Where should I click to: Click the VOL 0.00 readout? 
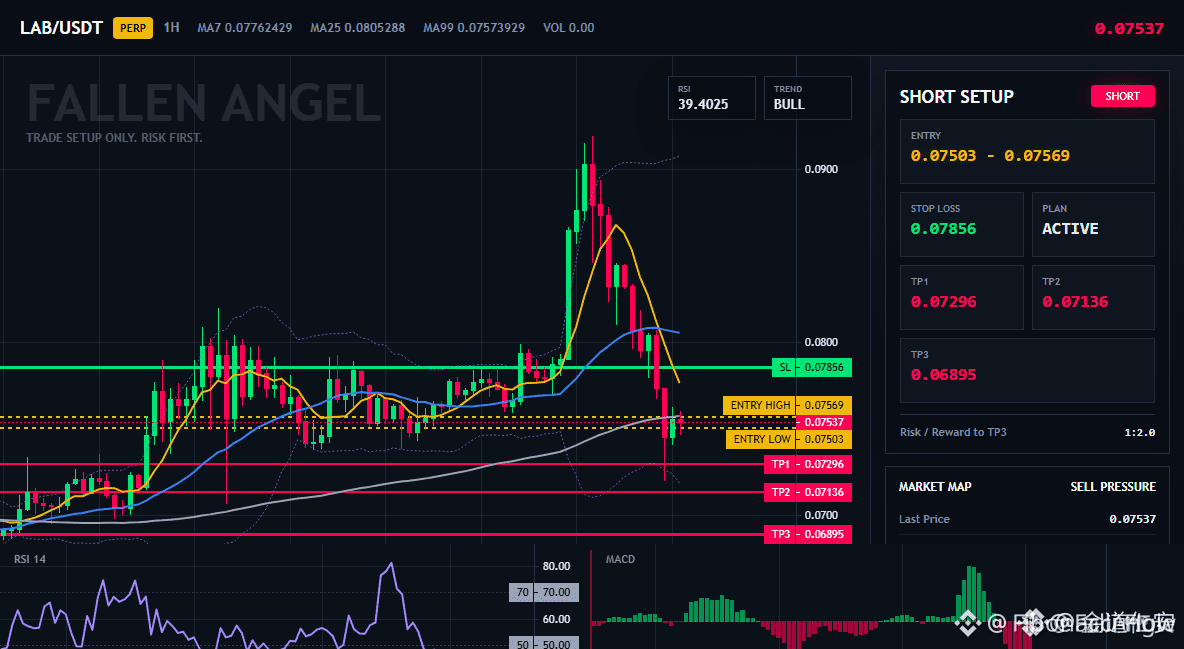coord(569,28)
